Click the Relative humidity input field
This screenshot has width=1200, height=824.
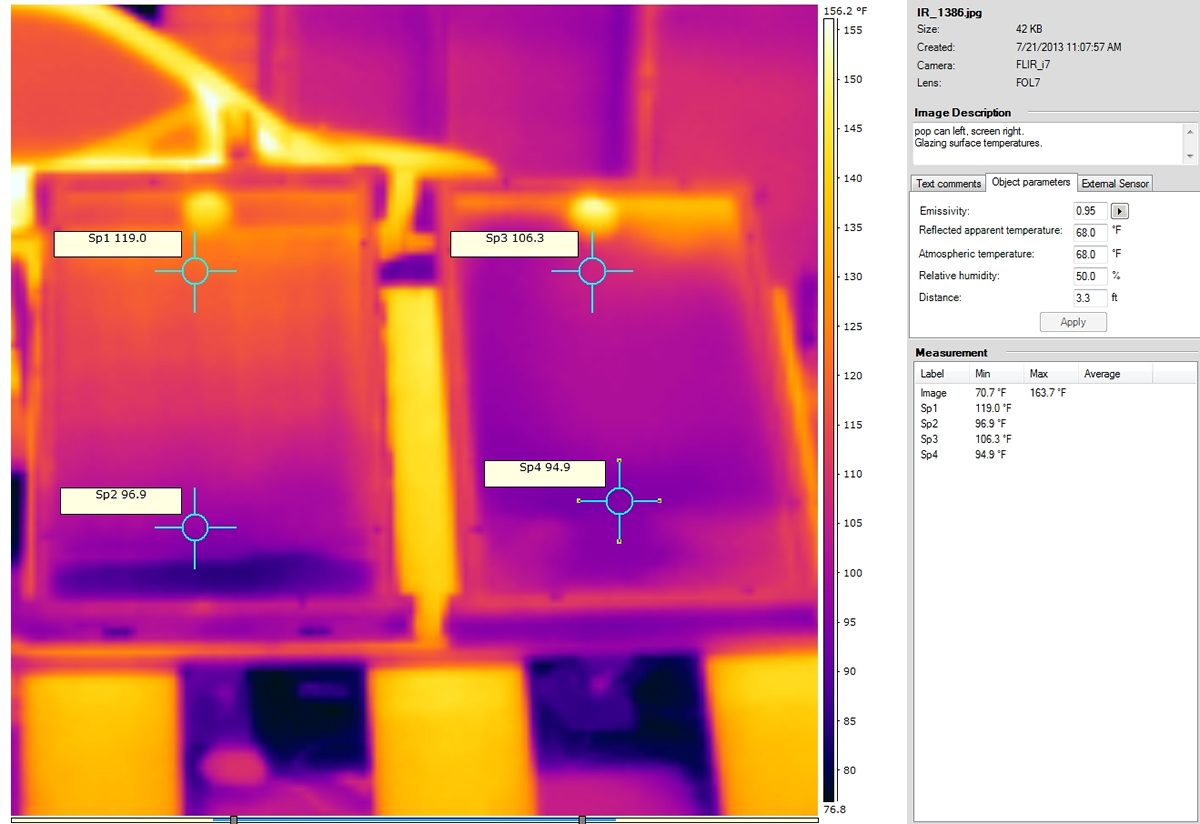(x=1089, y=276)
